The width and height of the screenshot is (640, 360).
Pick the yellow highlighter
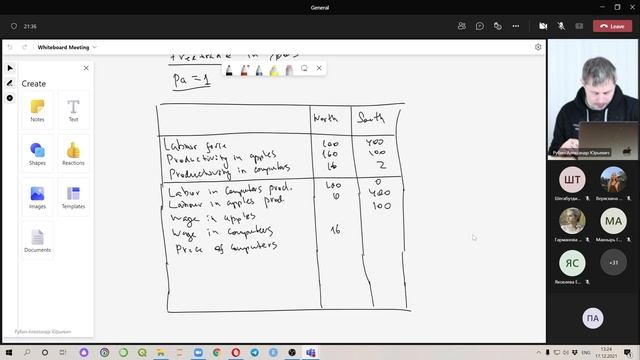coord(274,70)
